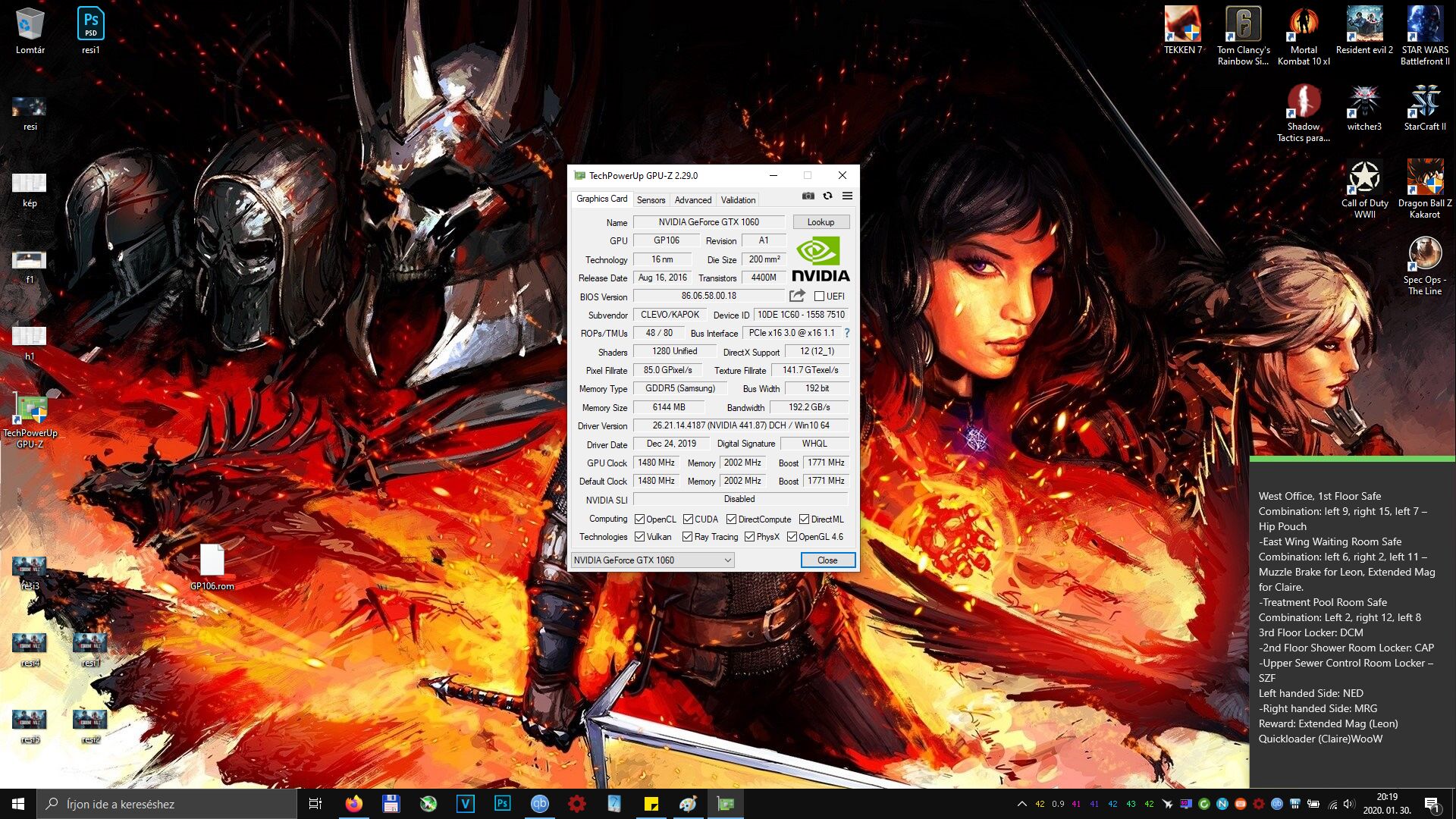
Task: Click the Close button in GPU-Z
Action: [827, 560]
